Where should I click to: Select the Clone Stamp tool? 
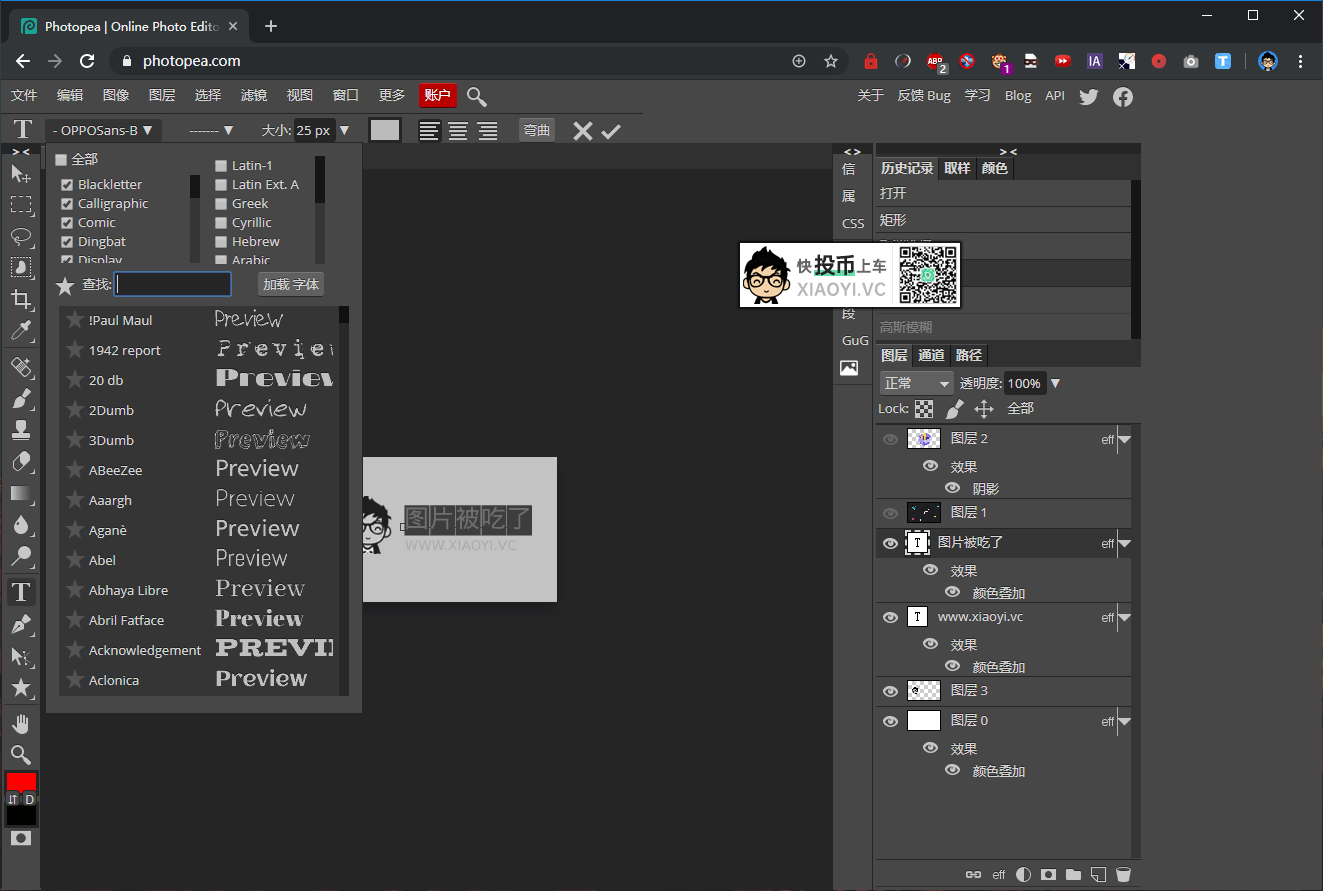pos(20,430)
